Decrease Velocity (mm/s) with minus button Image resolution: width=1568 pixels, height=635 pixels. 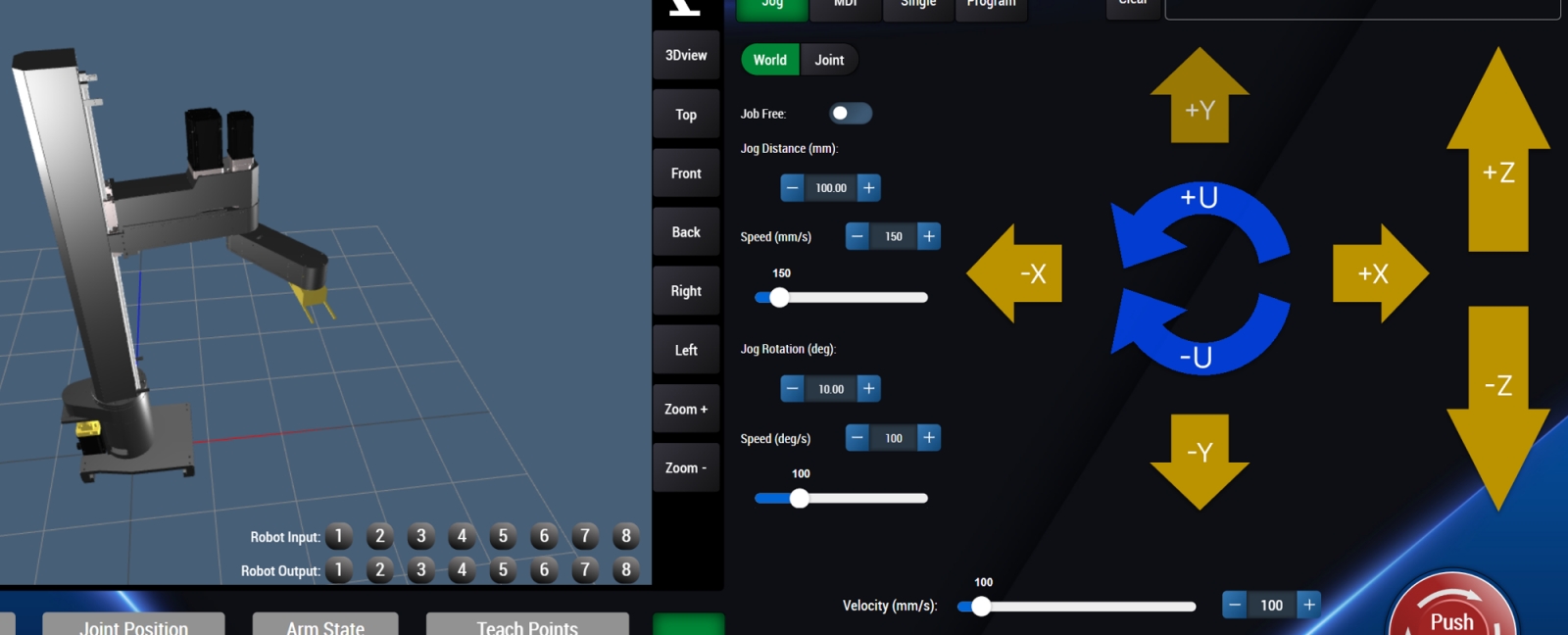[1235, 605]
